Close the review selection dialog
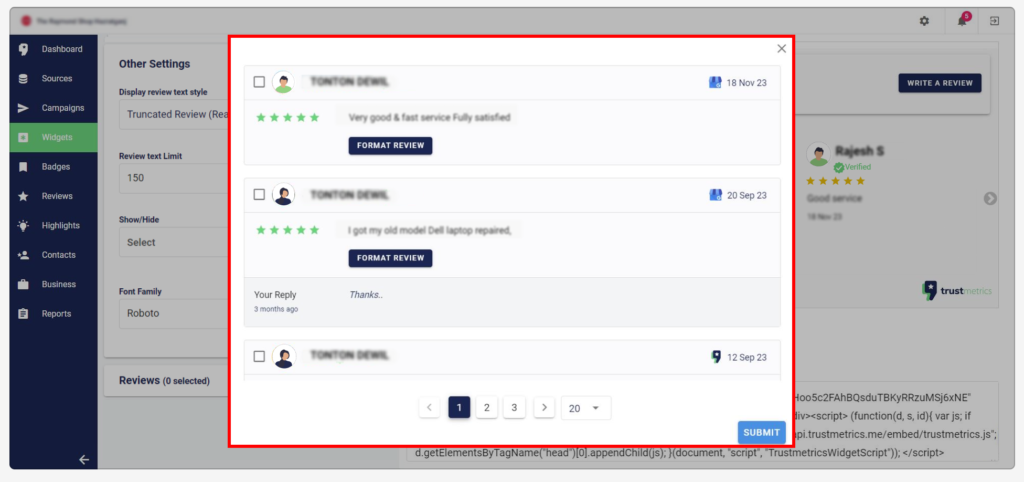 tap(781, 48)
